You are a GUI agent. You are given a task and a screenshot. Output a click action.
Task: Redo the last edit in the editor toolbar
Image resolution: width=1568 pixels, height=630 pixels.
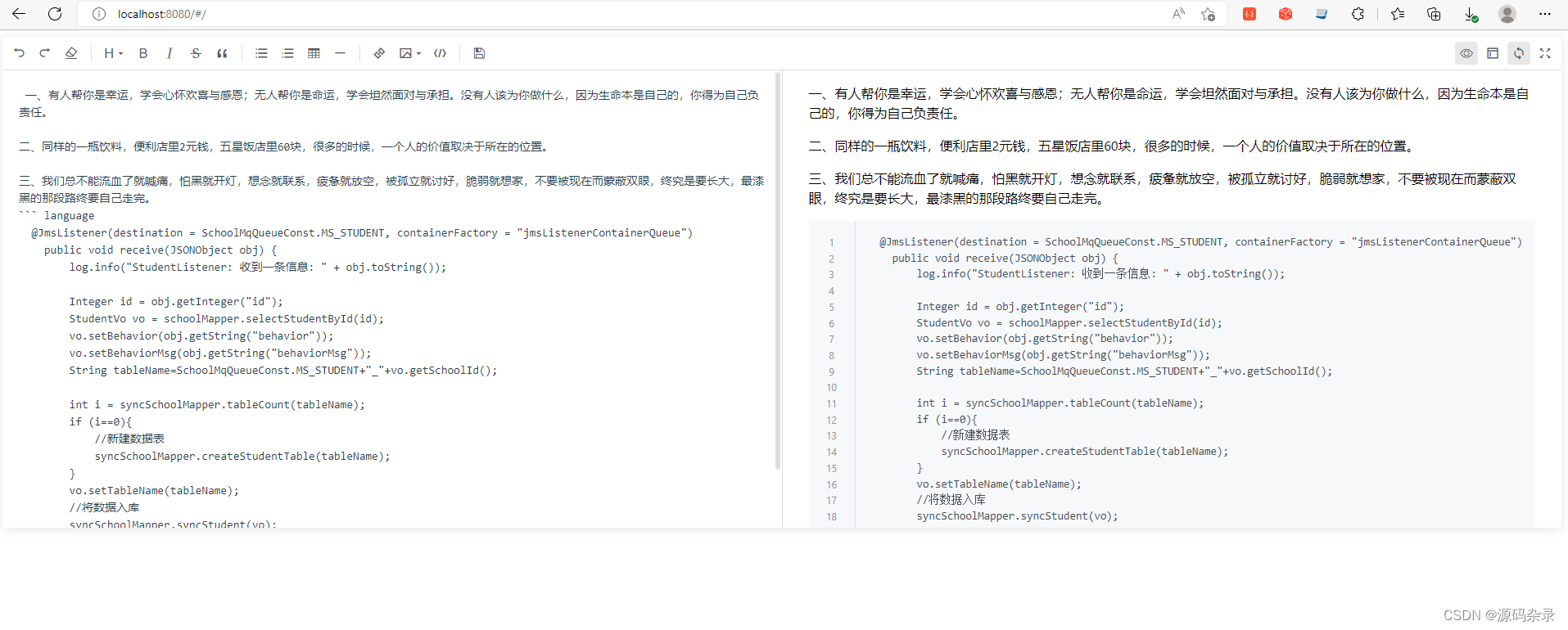(45, 53)
